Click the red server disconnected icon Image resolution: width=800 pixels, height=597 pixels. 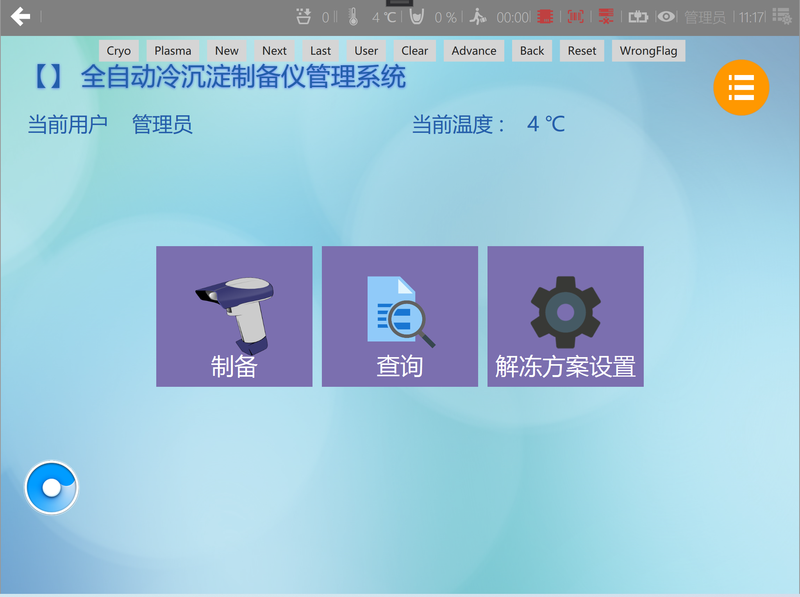coord(606,17)
